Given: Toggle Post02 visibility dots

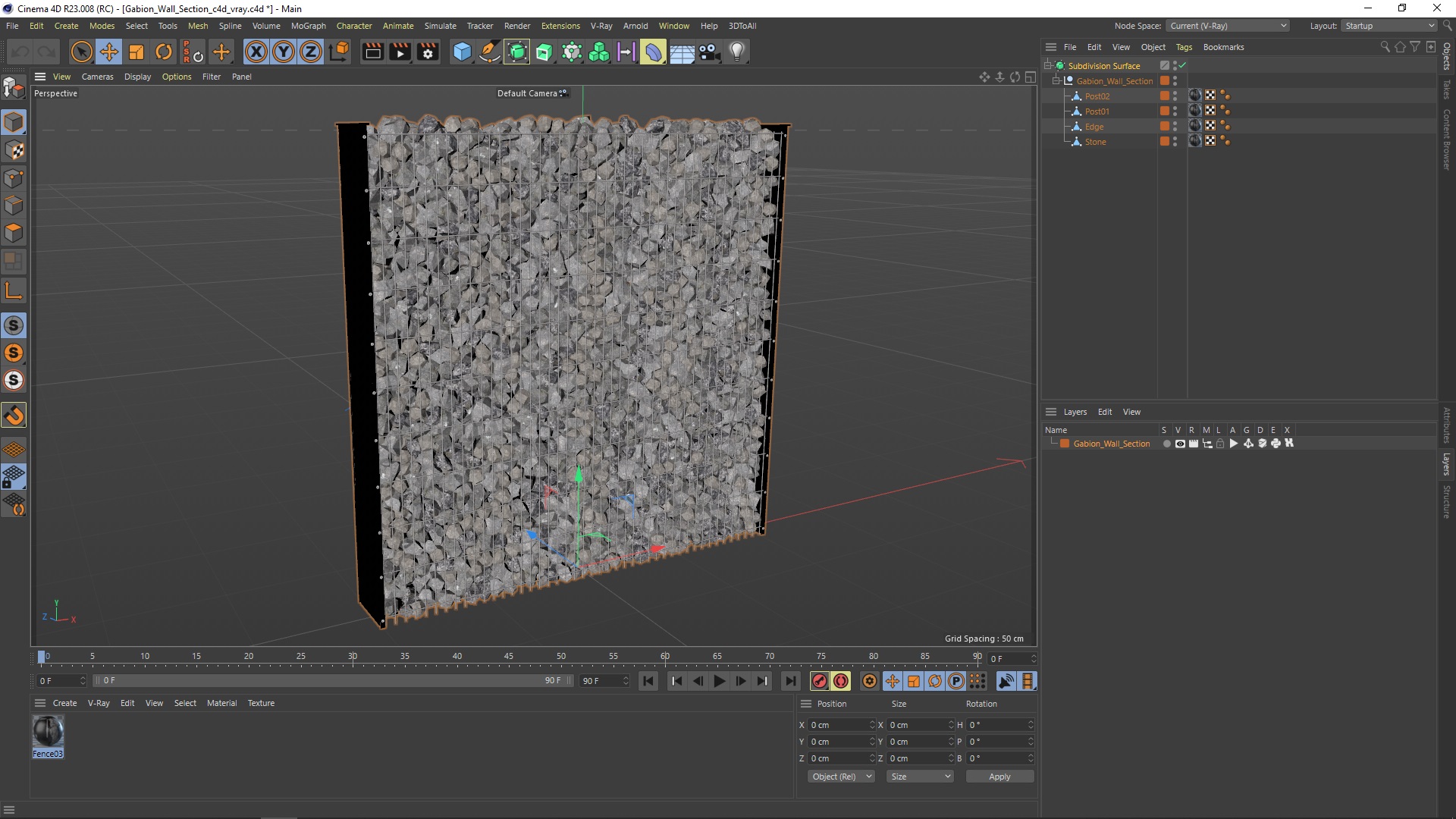Looking at the screenshot, I should 1175,96.
